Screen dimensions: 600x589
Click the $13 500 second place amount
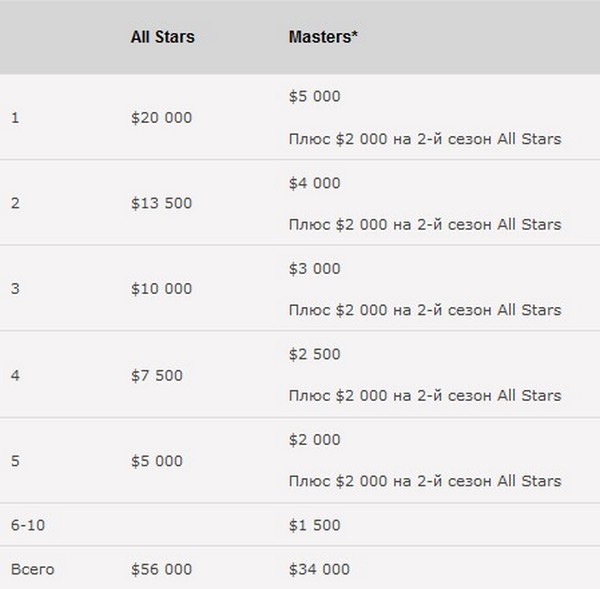point(161,203)
